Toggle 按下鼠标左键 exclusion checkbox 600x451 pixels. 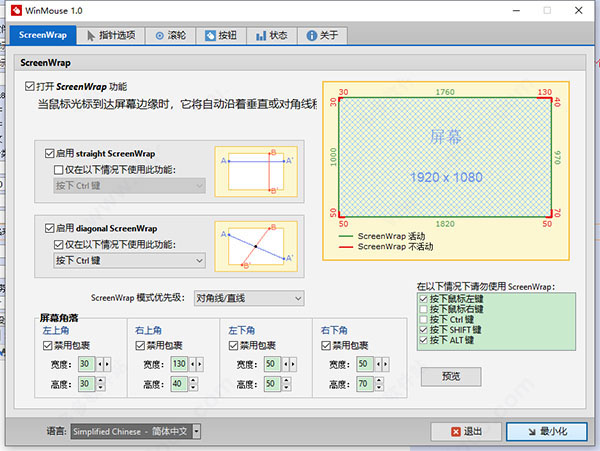tap(423, 299)
